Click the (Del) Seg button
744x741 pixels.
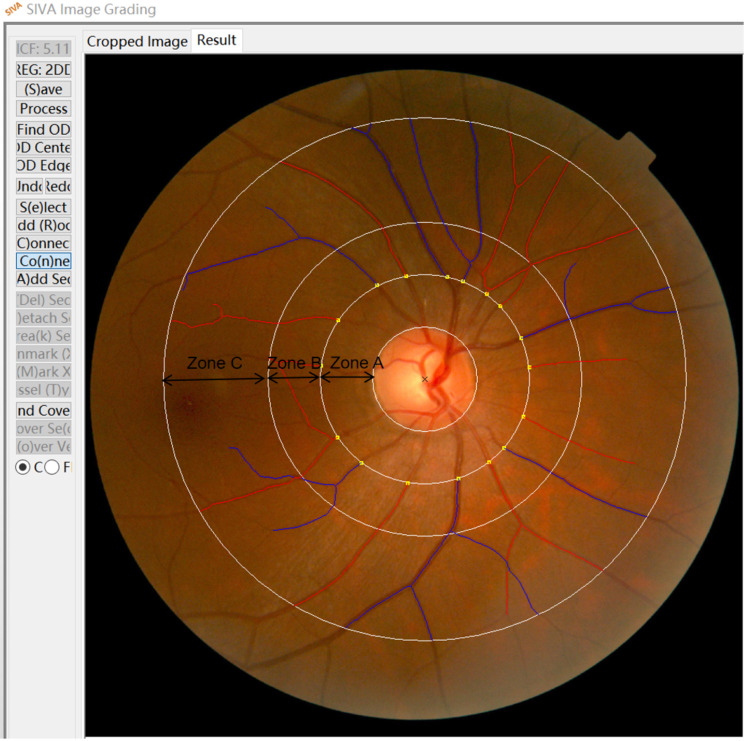click(43, 300)
